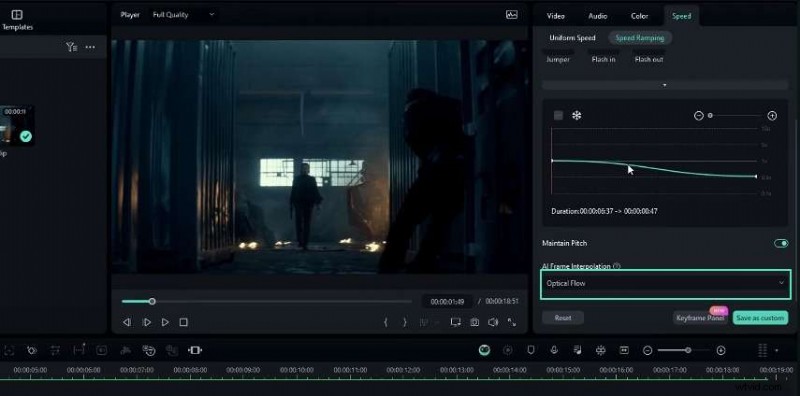800x396 pixels.
Task: Switch to the Audio tab
Action: (597, 16)
